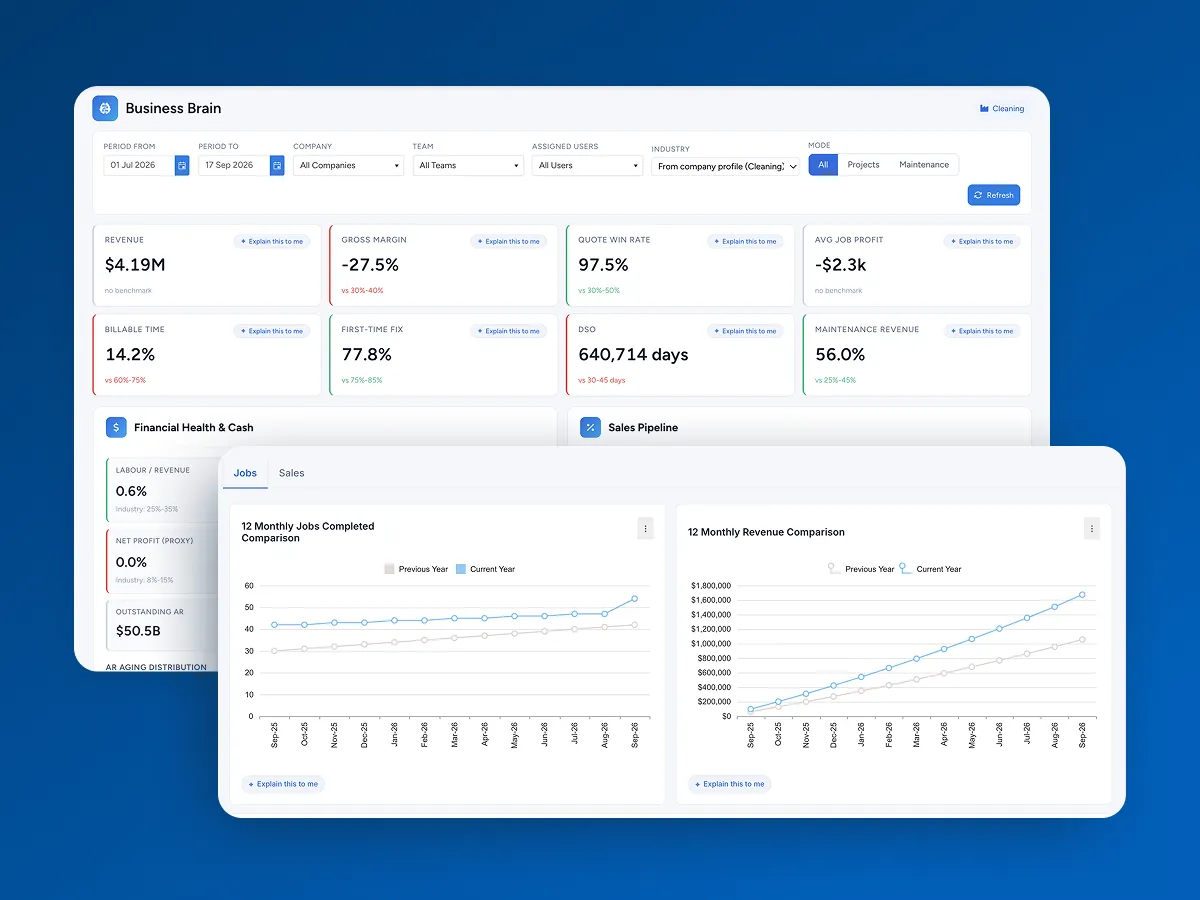This screenshot has height=900, width=1200.
Task: Toggle Previous Year legend in Revenue chart
Action: pos(861,569)
